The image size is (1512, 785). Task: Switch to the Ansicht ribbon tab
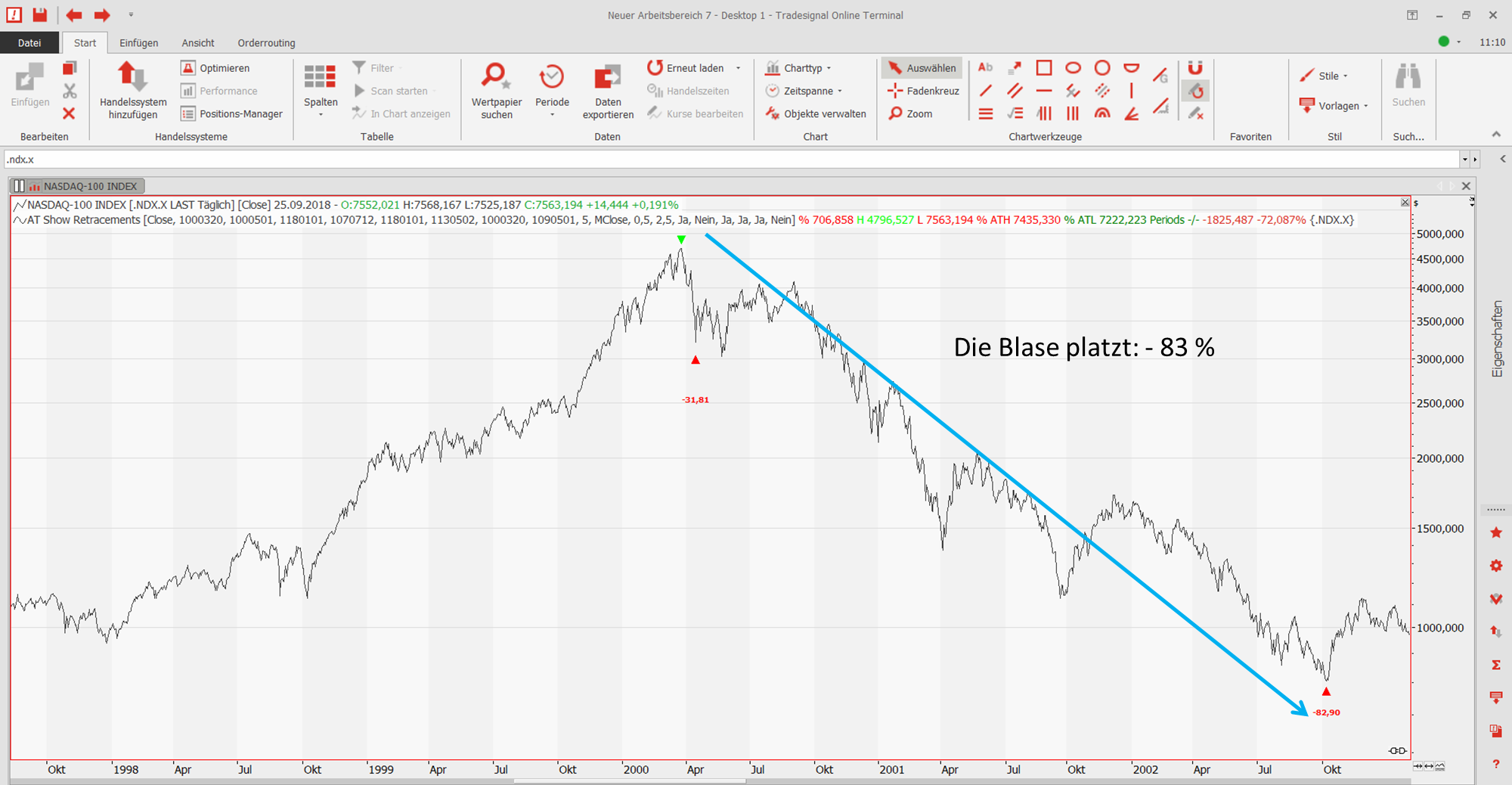click(198, 43)
